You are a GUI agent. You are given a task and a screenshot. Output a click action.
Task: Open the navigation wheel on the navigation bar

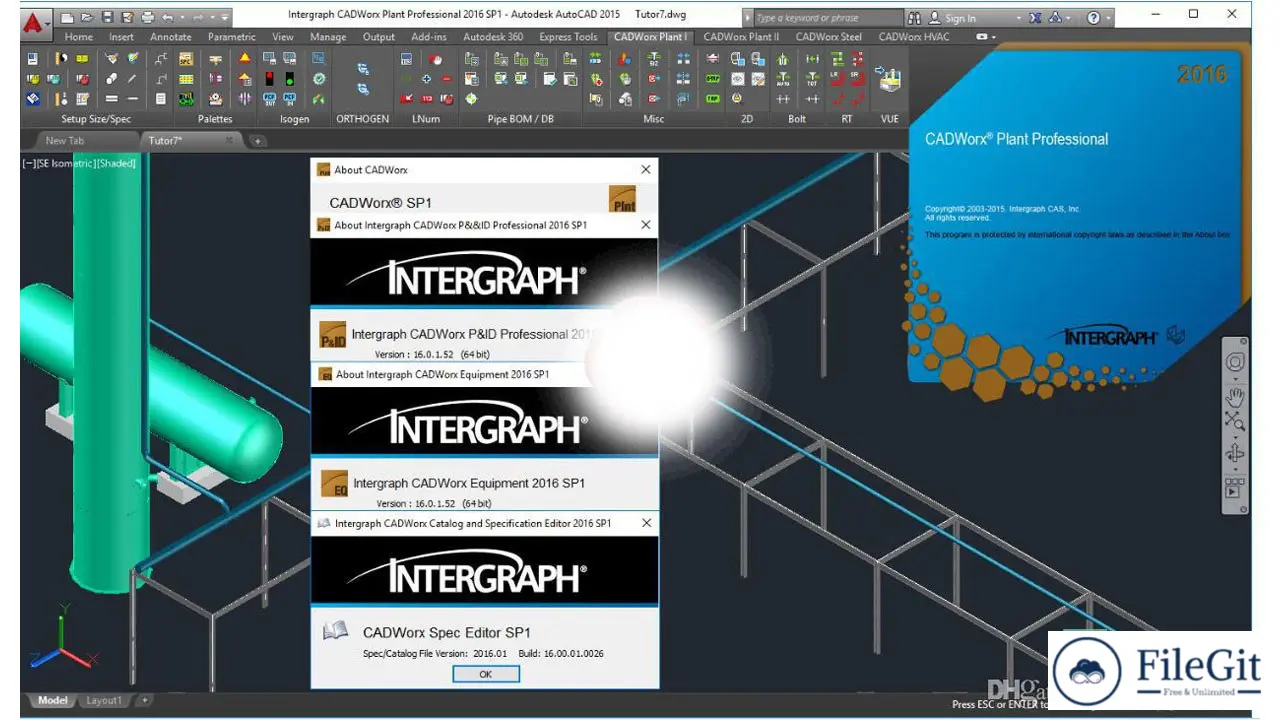point(1236,361)
